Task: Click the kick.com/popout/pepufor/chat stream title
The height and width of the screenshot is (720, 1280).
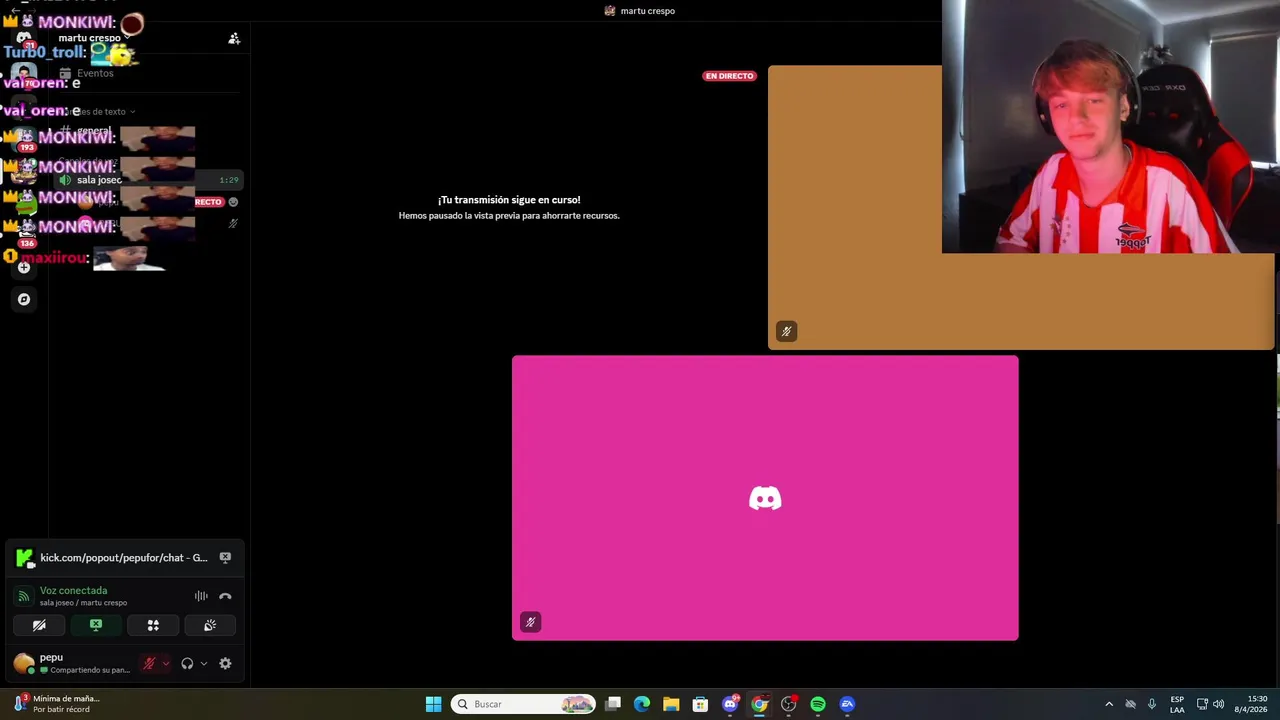Action: (x=124, y=558)
